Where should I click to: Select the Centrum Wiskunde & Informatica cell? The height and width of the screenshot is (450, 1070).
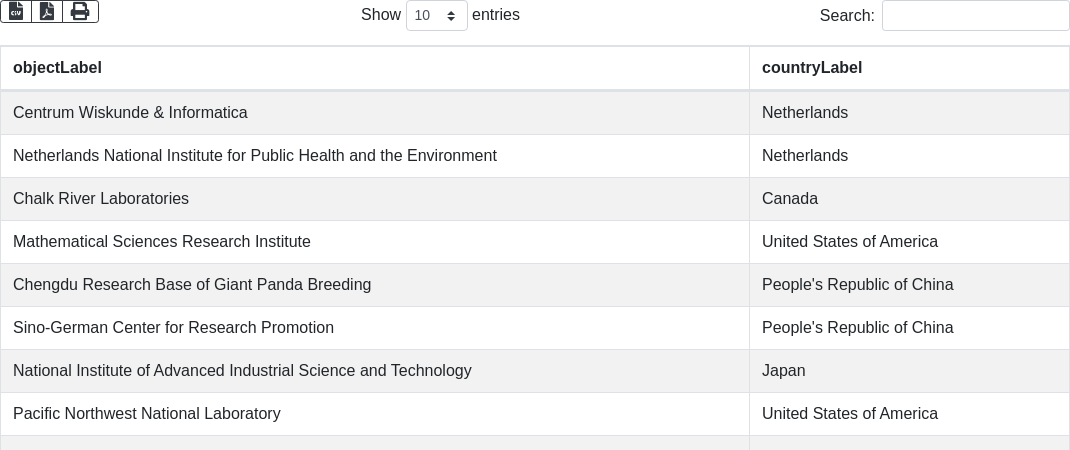pyautogui.click(x=130, y=113)
